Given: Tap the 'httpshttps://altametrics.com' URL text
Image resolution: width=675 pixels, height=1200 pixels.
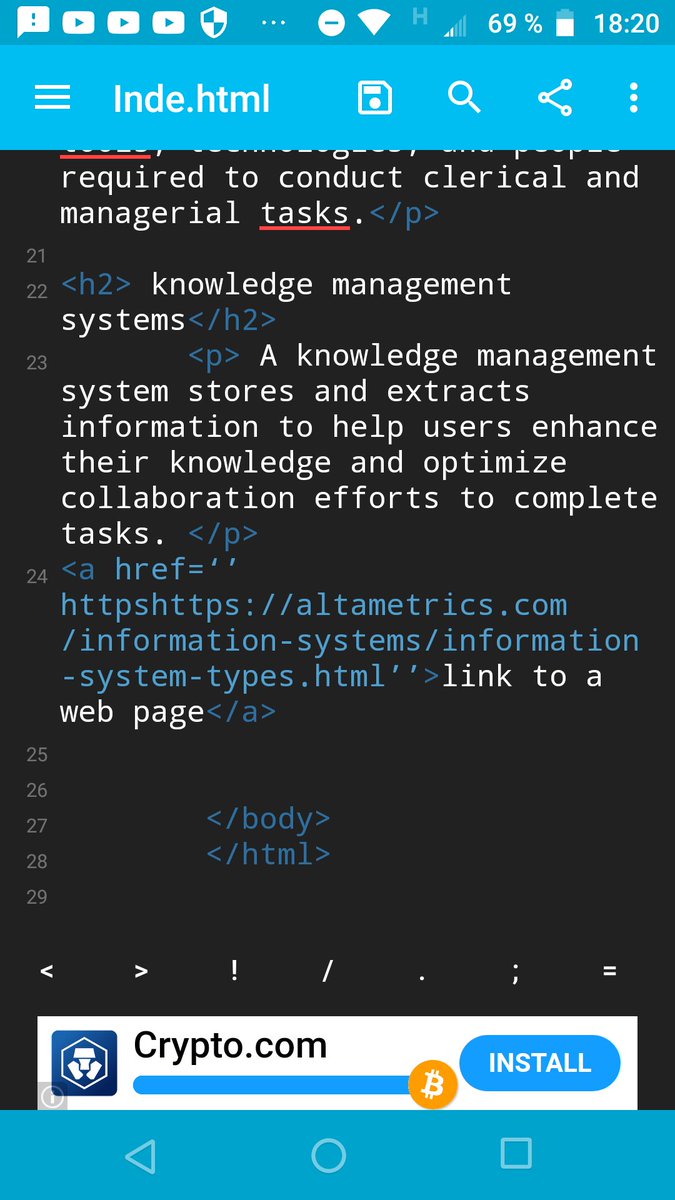Looking at the screenshot, I should (x=314, y=605).
